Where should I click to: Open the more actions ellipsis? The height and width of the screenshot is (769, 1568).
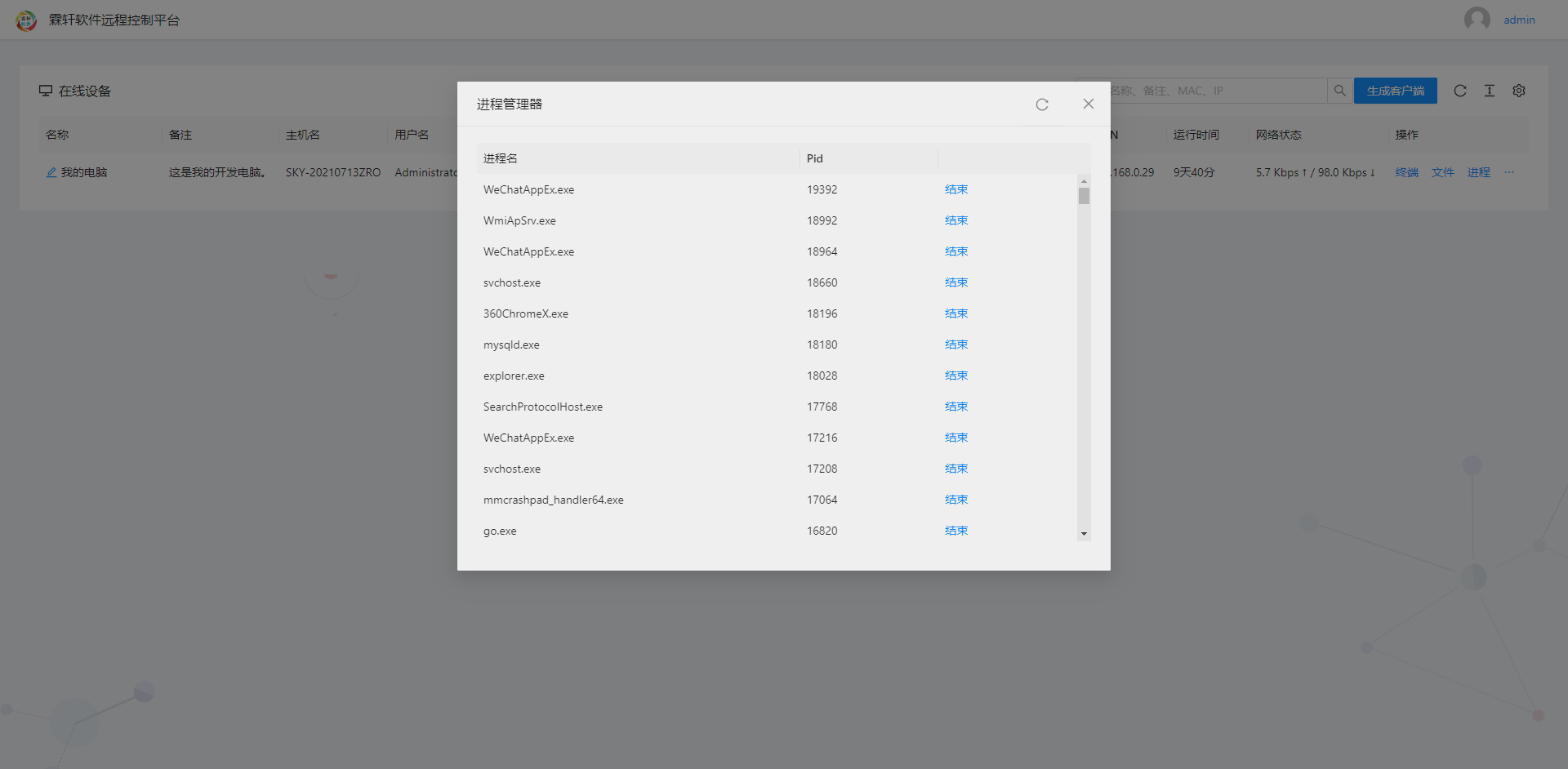(1509, 172)
